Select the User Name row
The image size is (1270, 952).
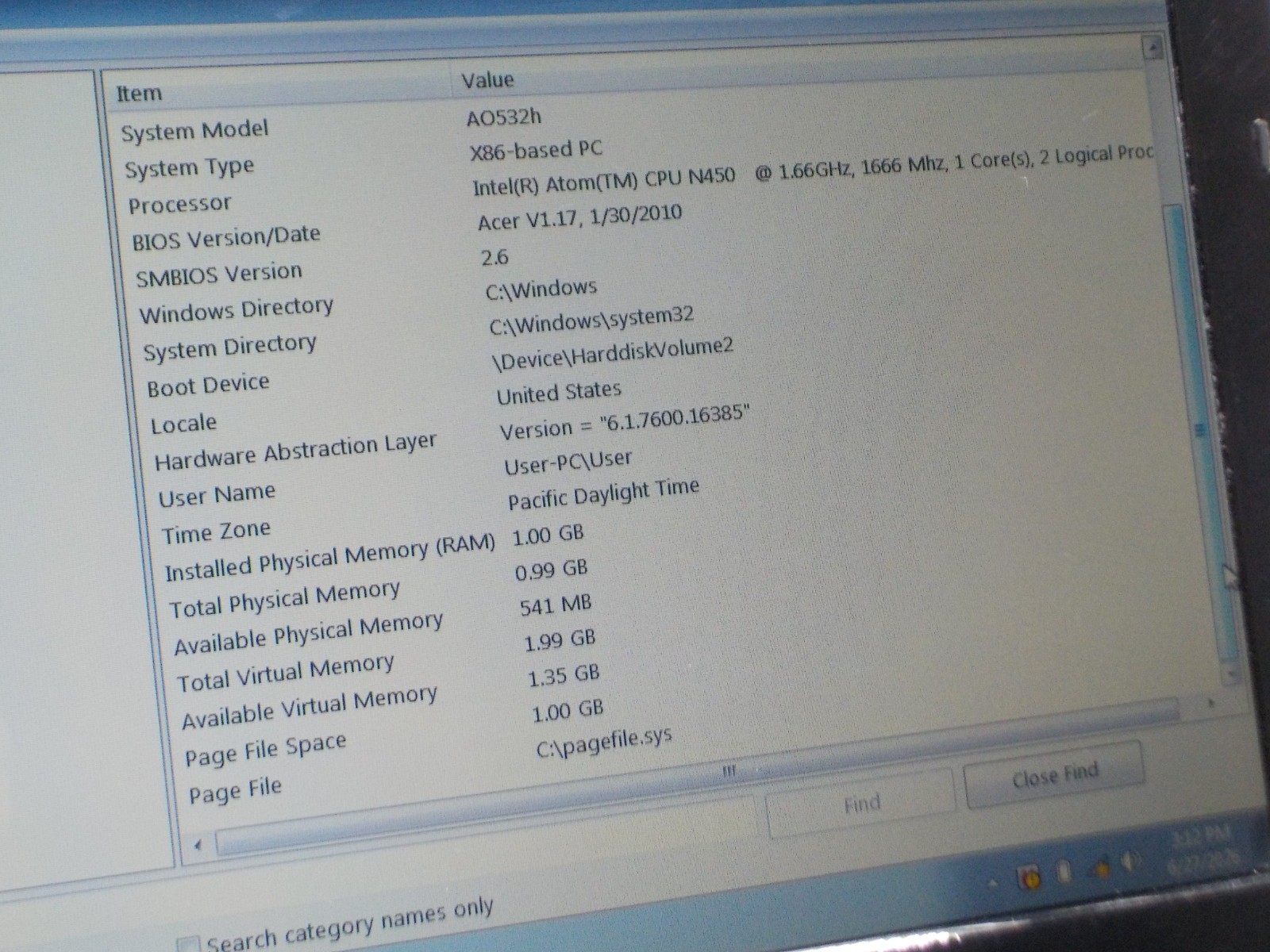click(x=217, y=496)
